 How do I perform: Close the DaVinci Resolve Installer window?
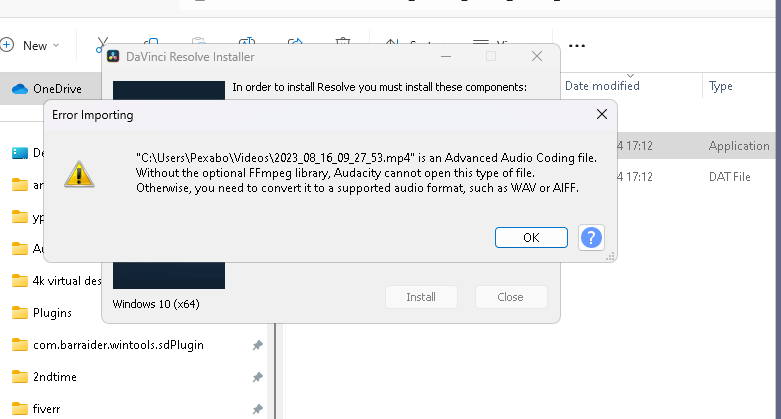coord(536,56)
